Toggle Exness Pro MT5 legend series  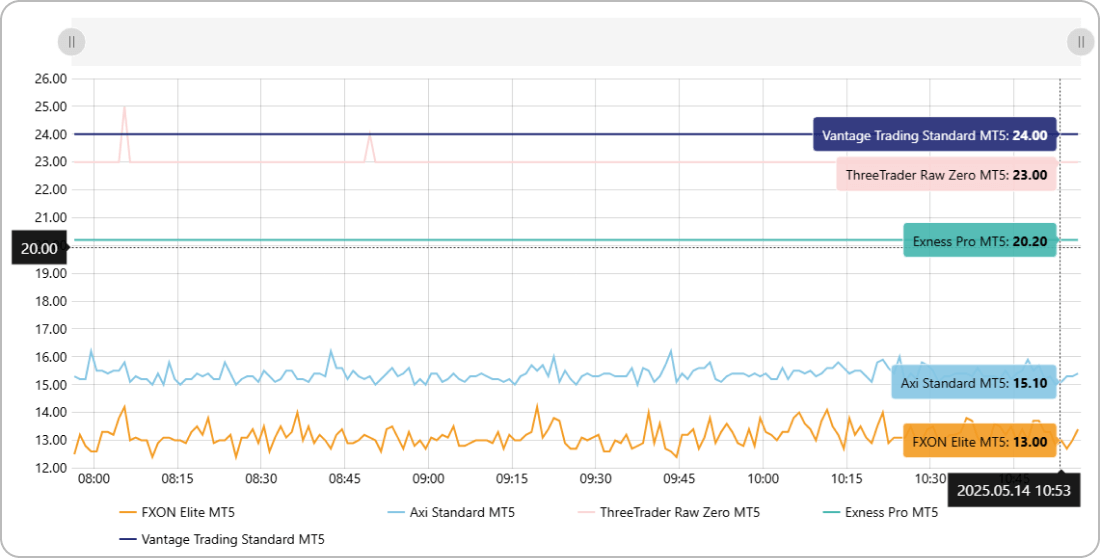pyautogui.click(x=880, y=512)
